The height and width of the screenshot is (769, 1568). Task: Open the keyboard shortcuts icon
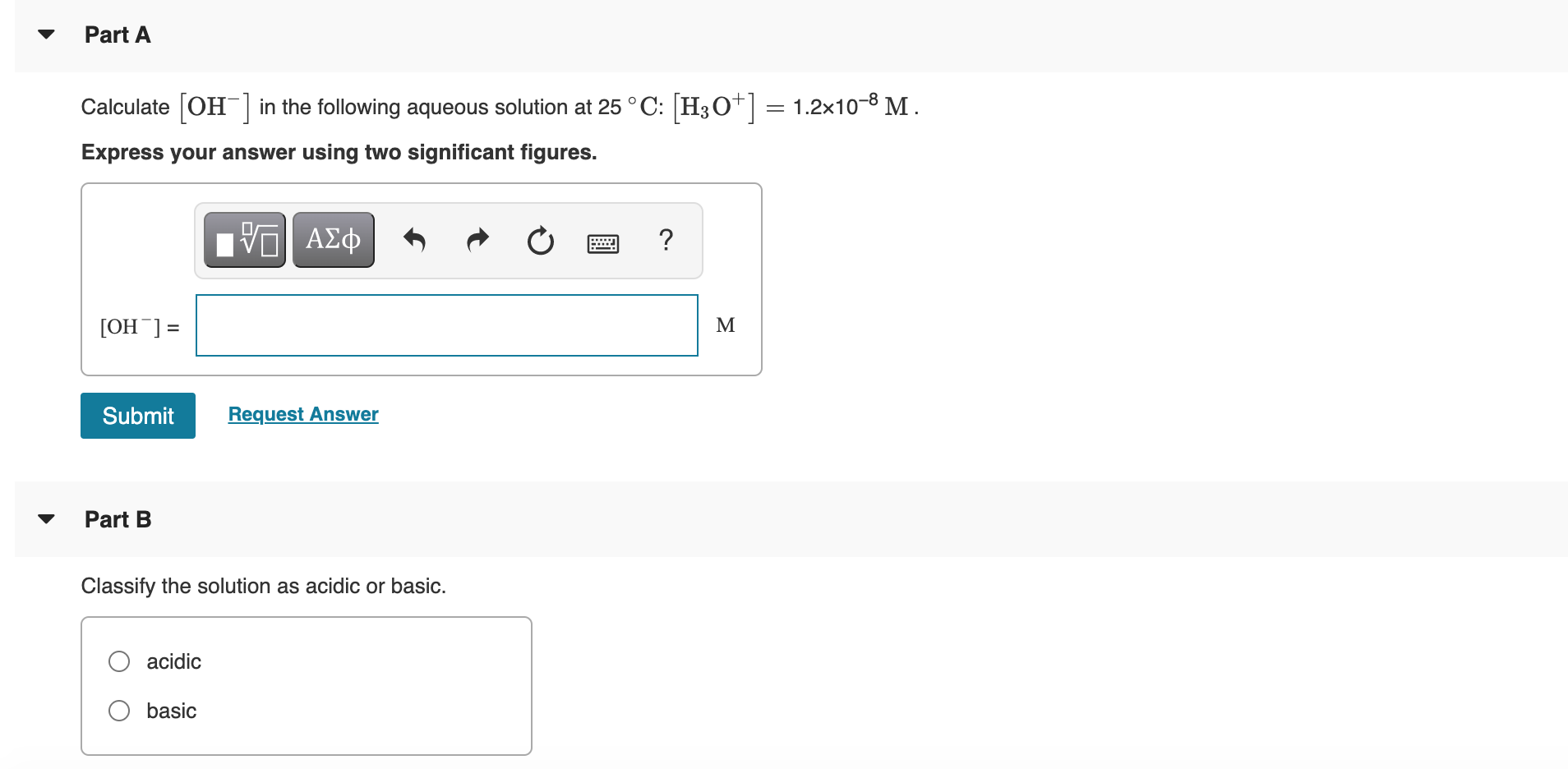tap(602, 242)
